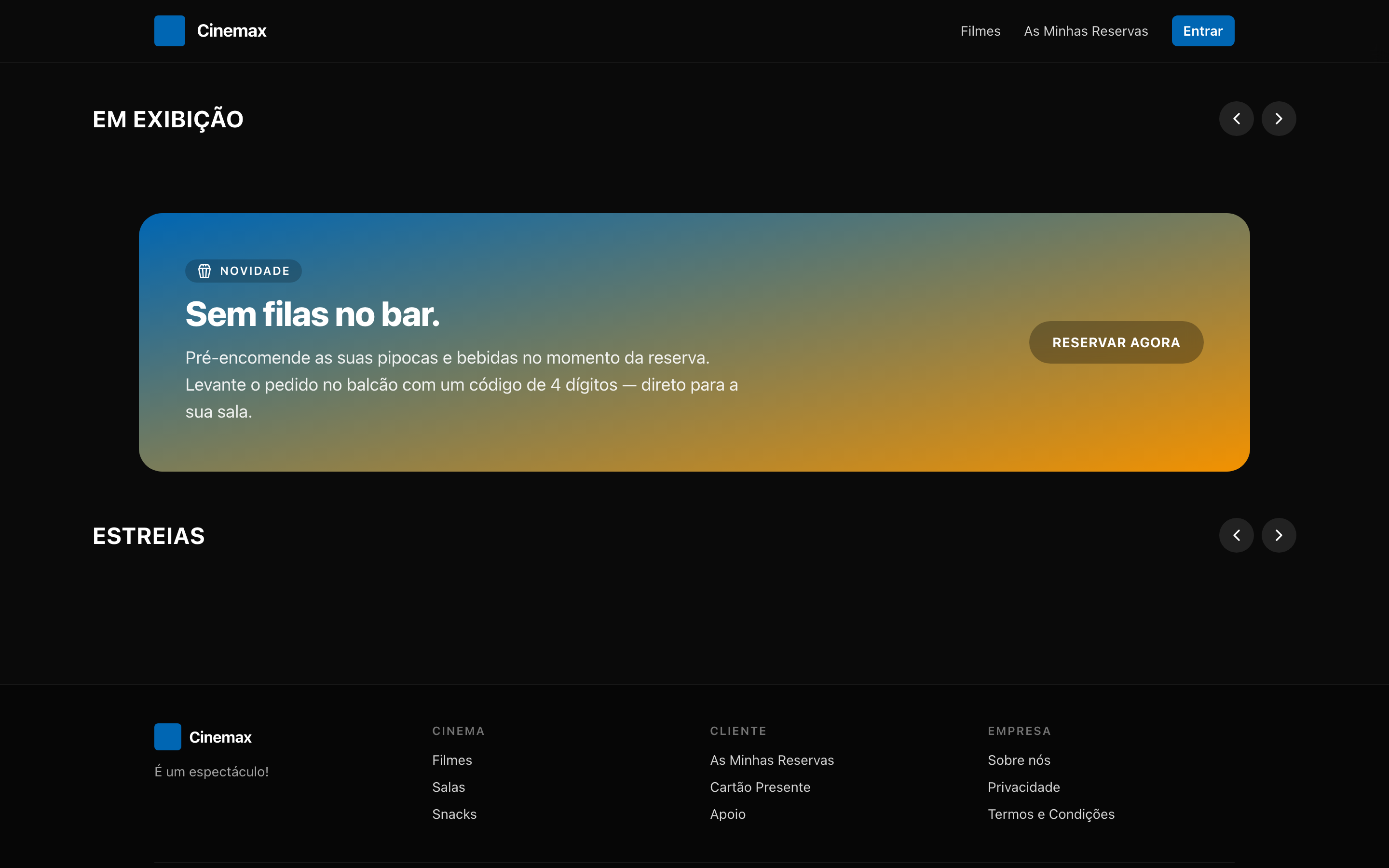
Task: Click the Reservar Agora button
Action: [x=1116, y=342]
